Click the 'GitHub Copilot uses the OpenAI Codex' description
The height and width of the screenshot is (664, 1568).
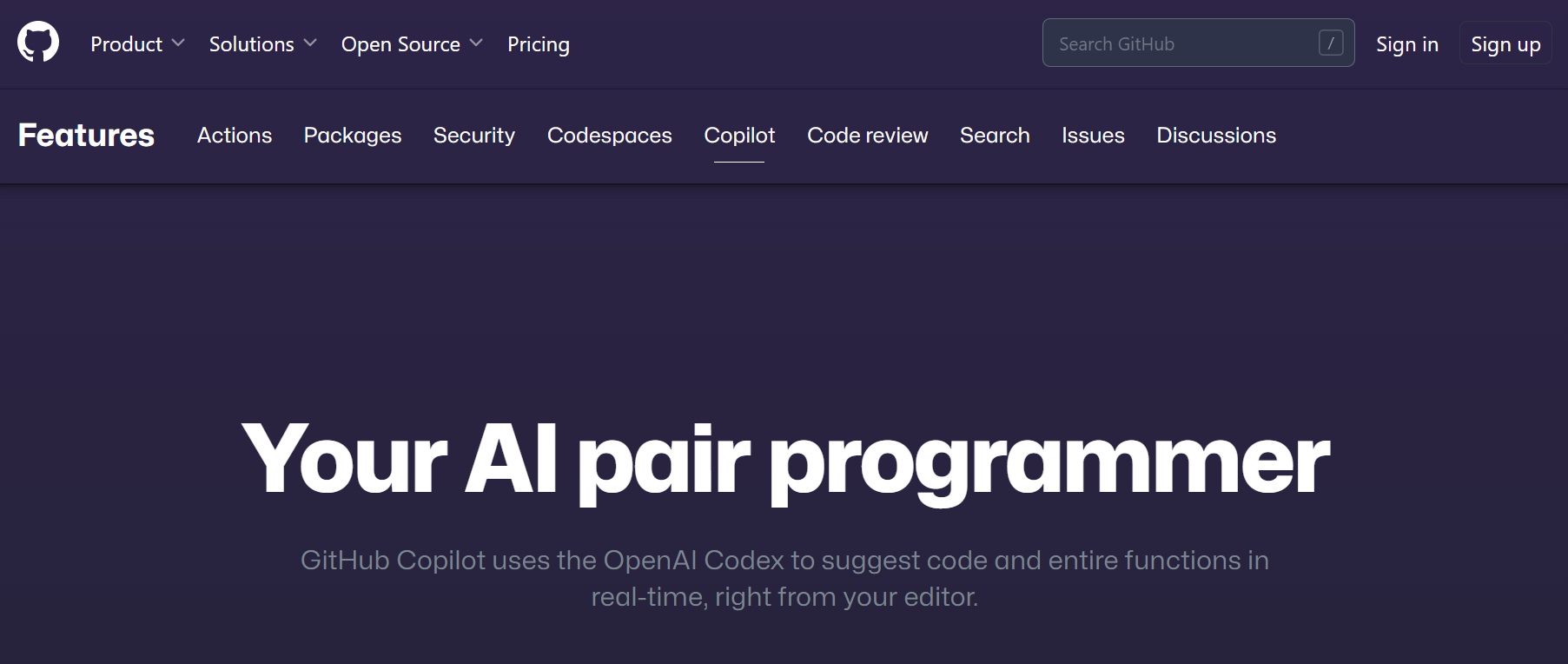click(784, 578)
